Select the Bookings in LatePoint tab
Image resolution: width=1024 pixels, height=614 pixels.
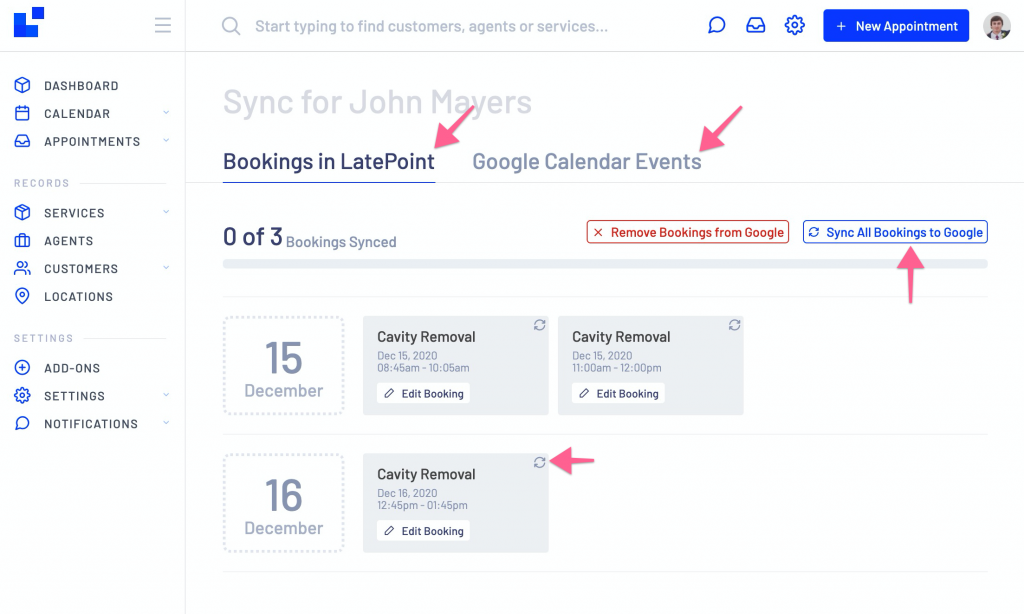click(328, 161)
